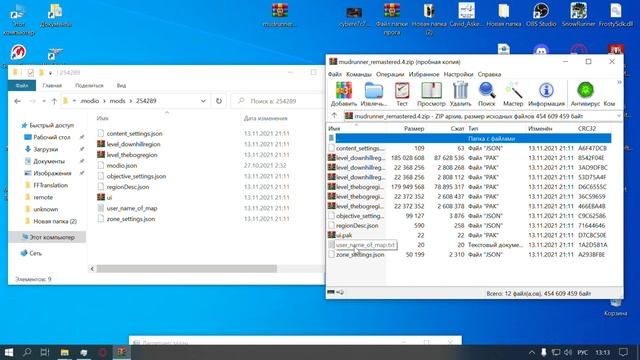The image size is (640, 360).
Task: Toggle the checkbox icon in Explorer quick access toolbar
Action: (30, 73)
